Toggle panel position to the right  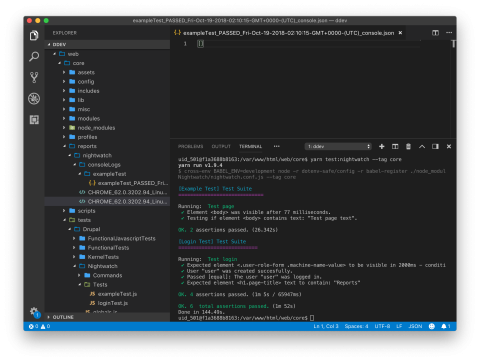(x=435, y=146)
